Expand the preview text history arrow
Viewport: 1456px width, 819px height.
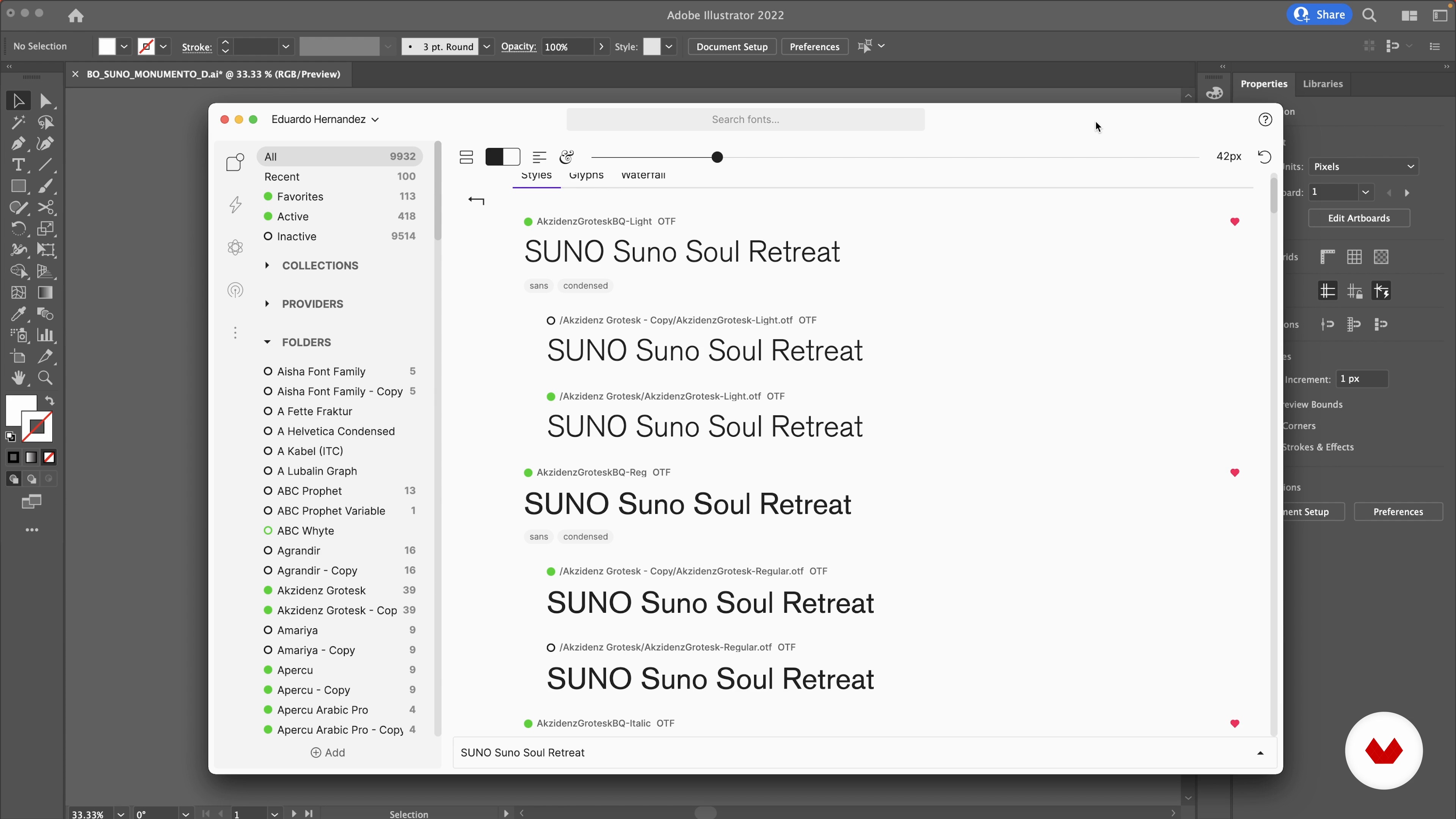click(x=1260, y=753)
